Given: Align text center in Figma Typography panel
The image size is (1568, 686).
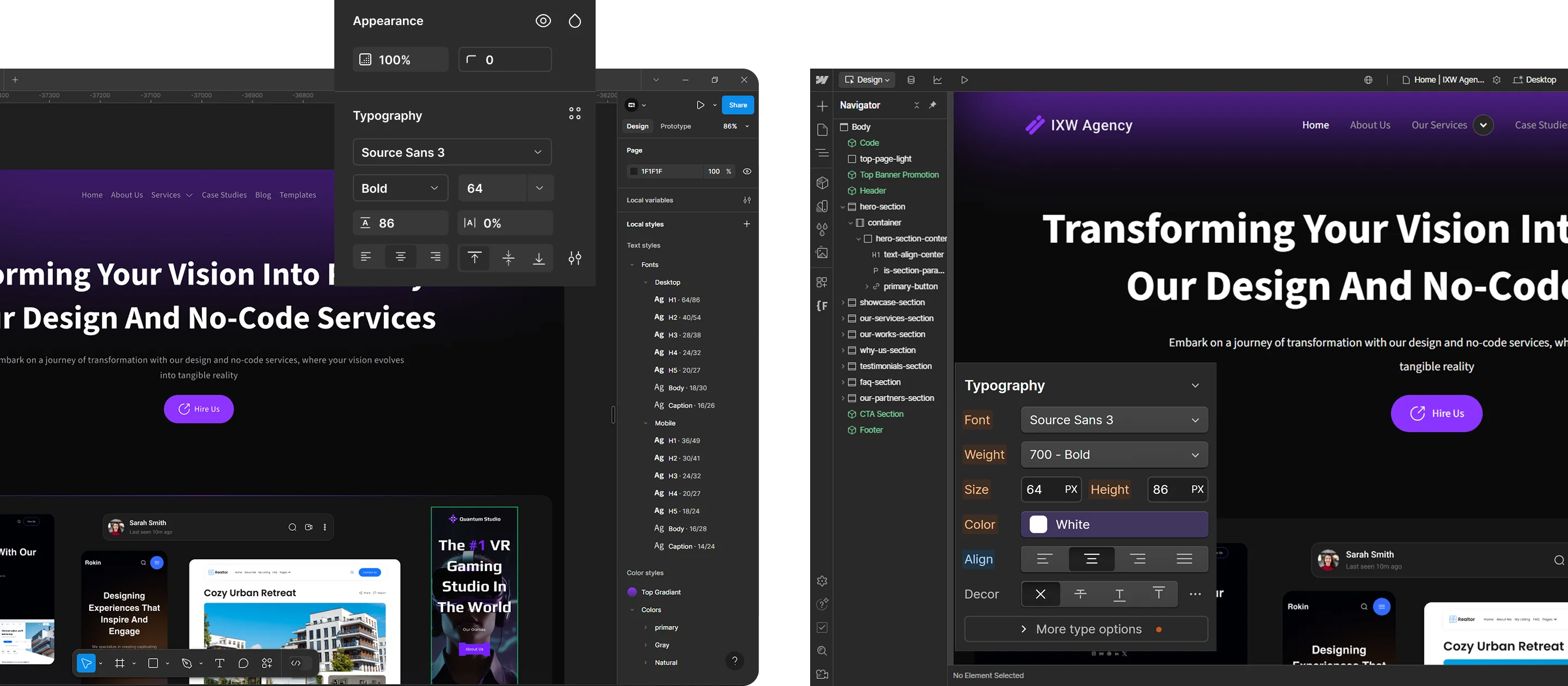Looking at the screenshot, I should 401,257.
